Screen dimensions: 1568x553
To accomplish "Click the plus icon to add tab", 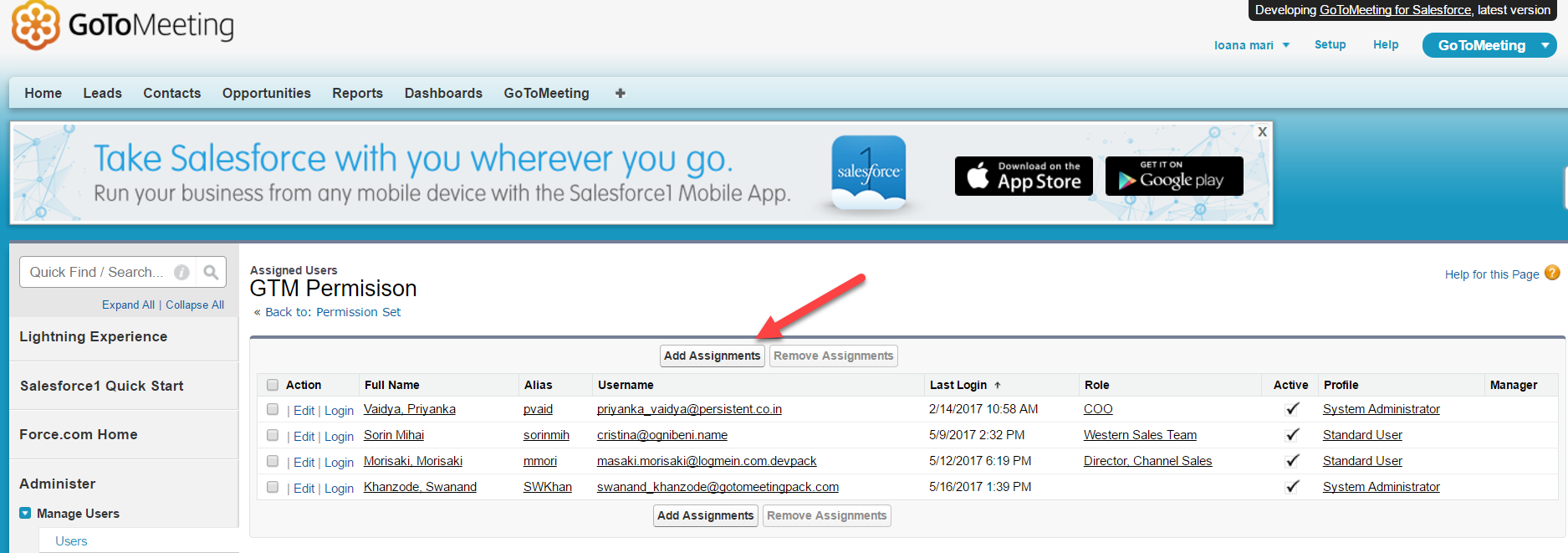I will point(621,93).
